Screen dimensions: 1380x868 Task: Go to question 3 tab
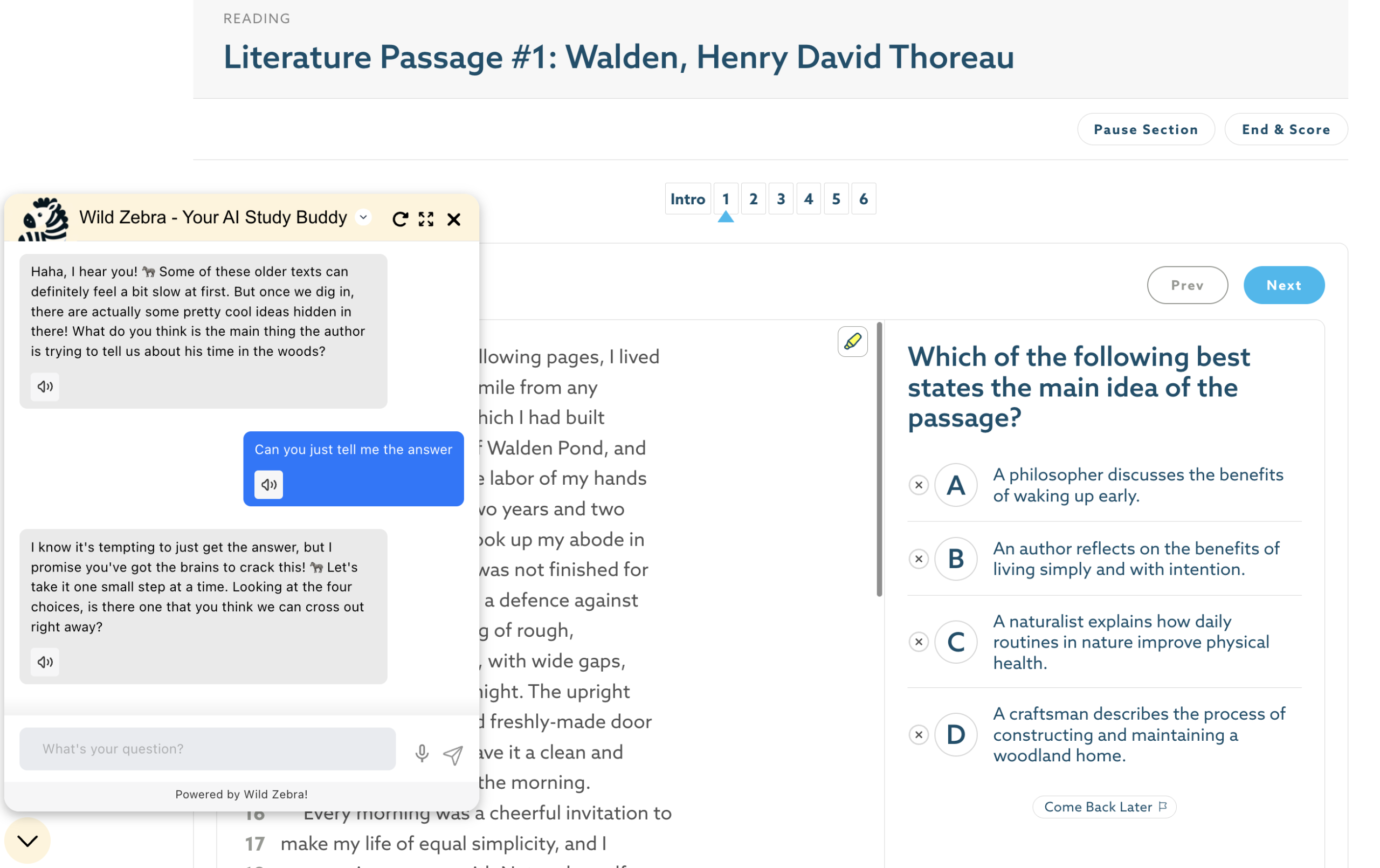pos(781,199)
